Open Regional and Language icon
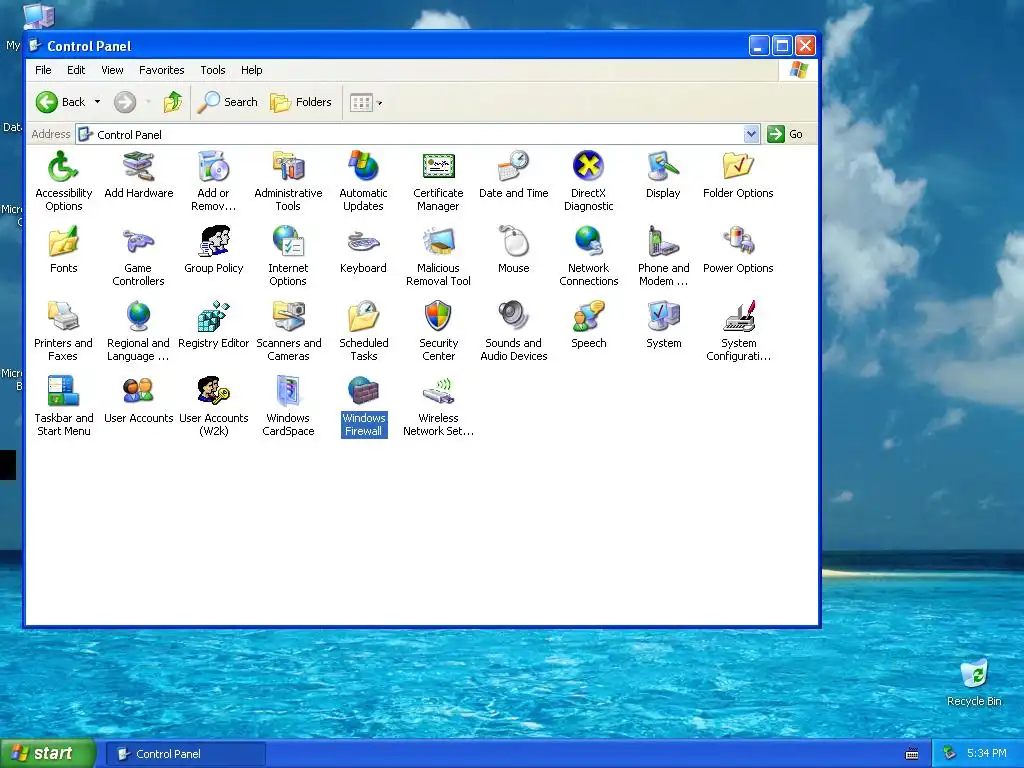The image size is (1024, 768). point(138,332)
